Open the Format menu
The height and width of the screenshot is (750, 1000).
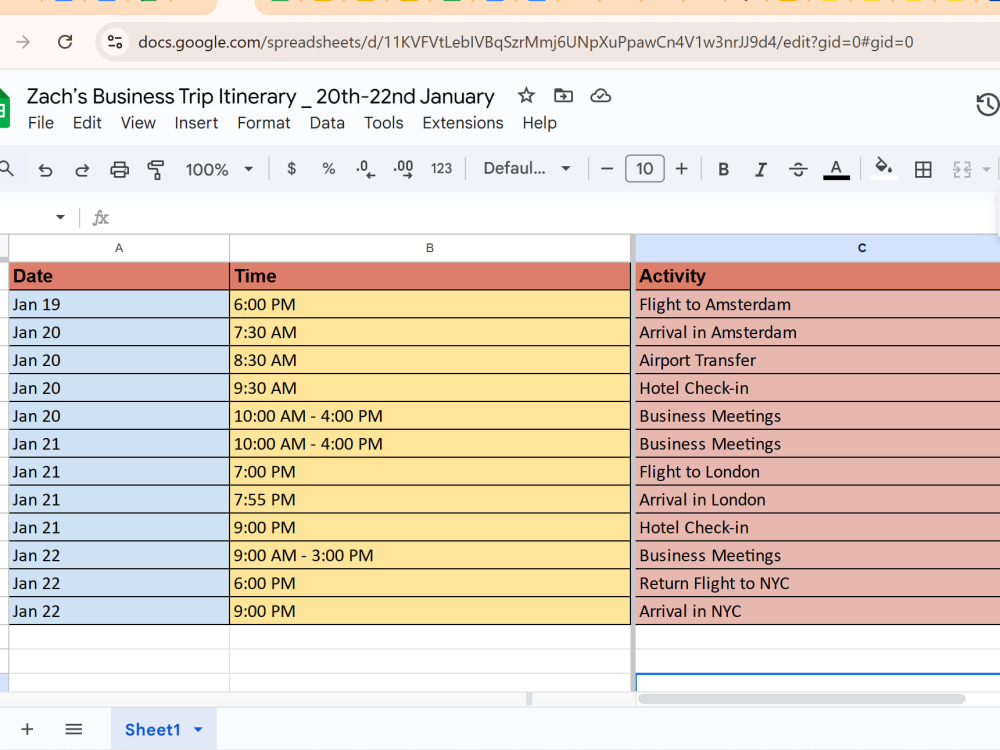[263, 123]
